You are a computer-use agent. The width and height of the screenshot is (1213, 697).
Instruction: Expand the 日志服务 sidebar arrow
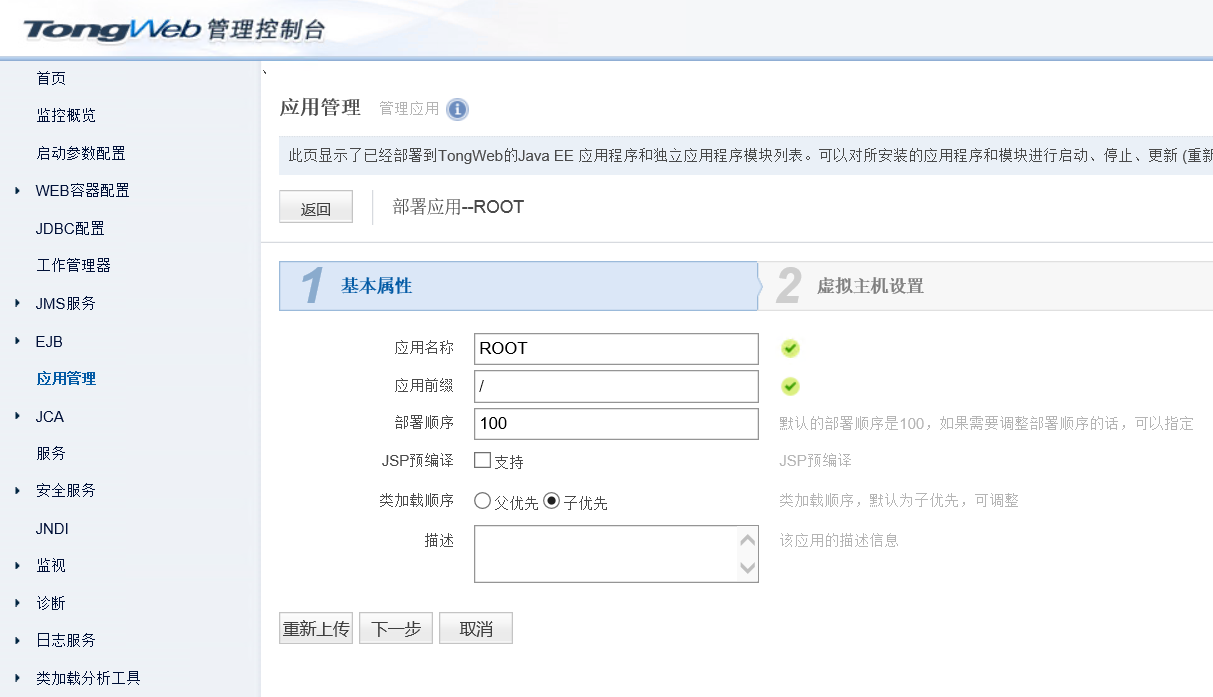tap(18, 640)
